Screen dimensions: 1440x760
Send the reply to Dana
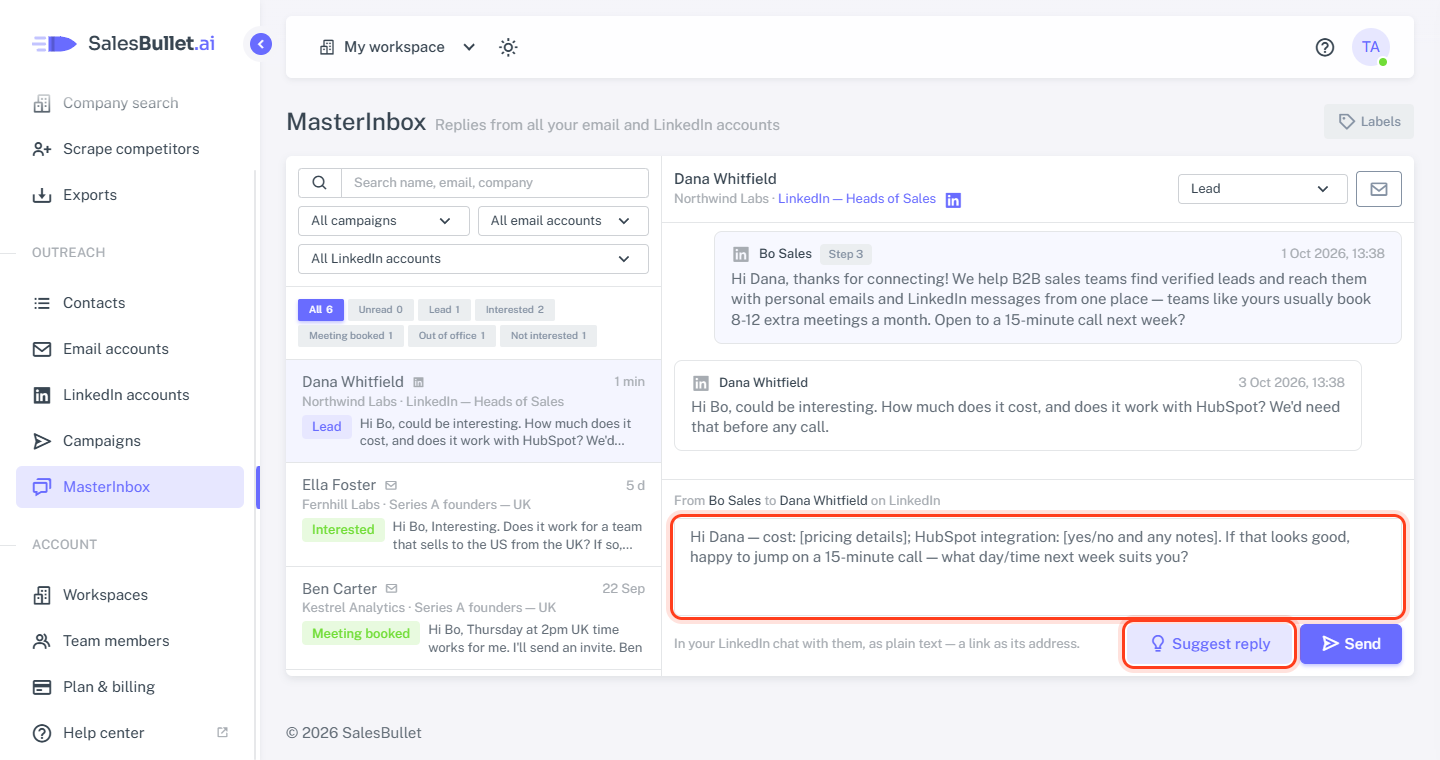pyautogui.click(x=1351, y=644)
